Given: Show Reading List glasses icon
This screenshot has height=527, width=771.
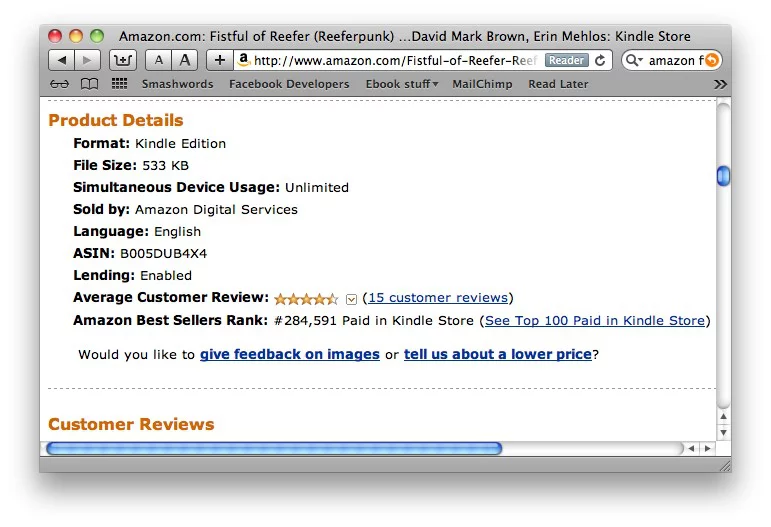Looking at the screenshot, I should tap(59, 84).
